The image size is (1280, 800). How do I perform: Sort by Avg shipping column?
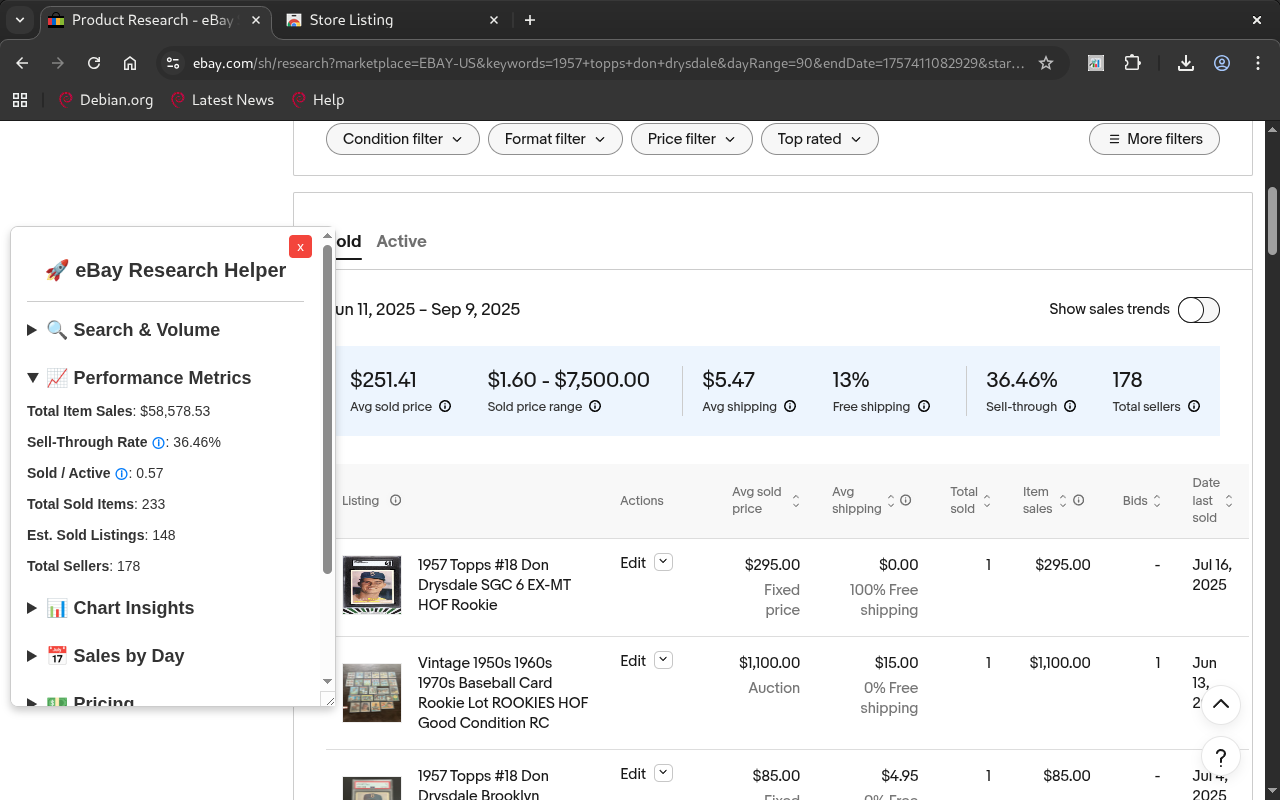[890, 501]
